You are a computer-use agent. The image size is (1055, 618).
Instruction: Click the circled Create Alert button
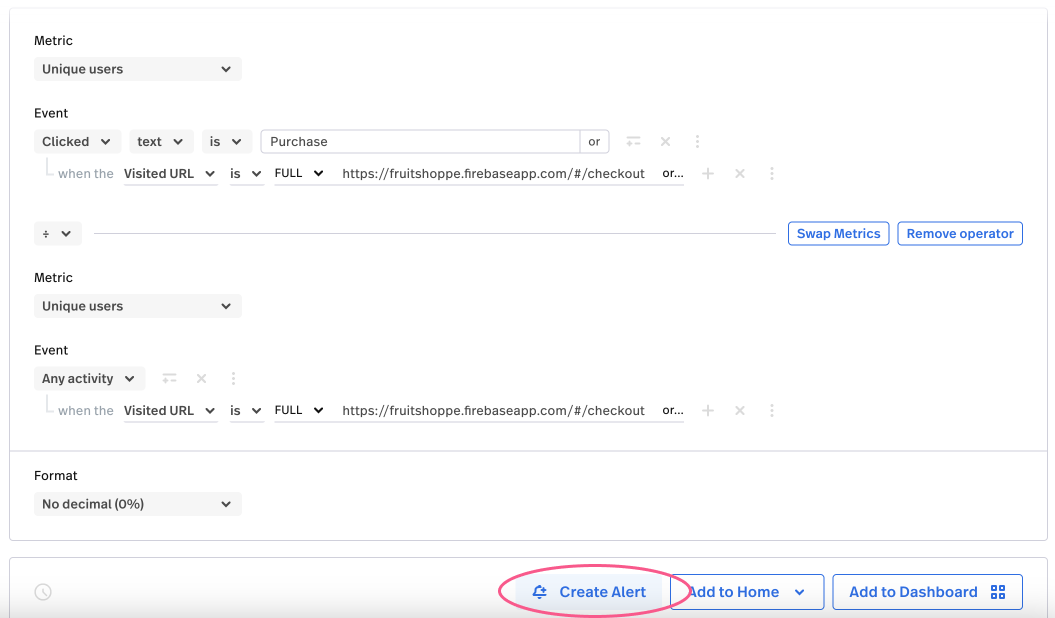[x=591, y=591]
